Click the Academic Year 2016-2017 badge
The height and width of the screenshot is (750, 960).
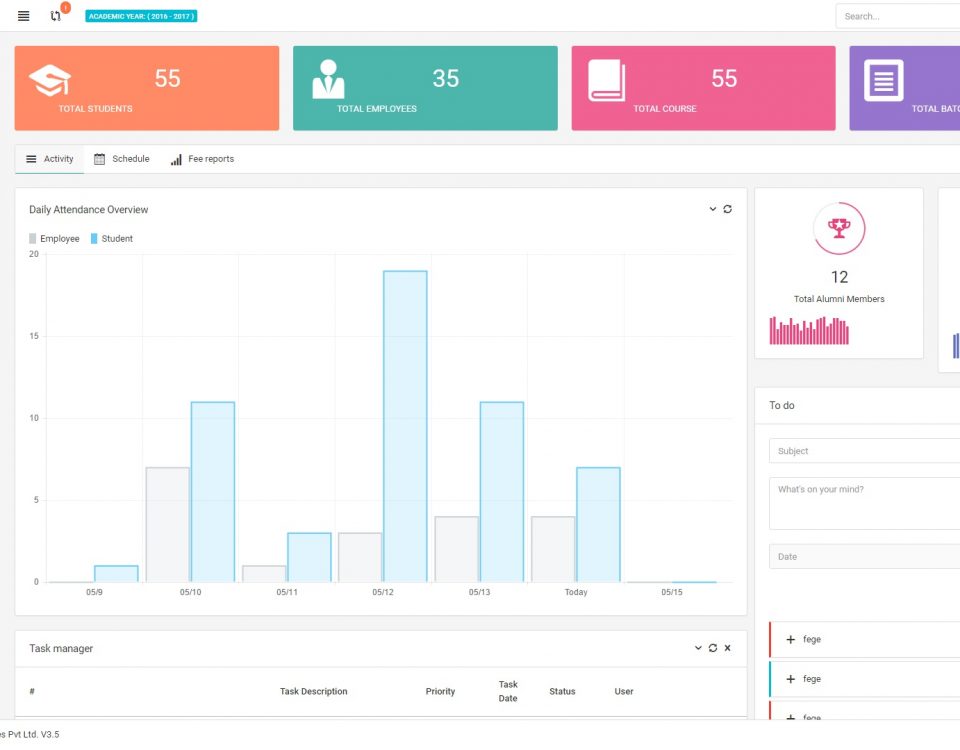(139, 16)
